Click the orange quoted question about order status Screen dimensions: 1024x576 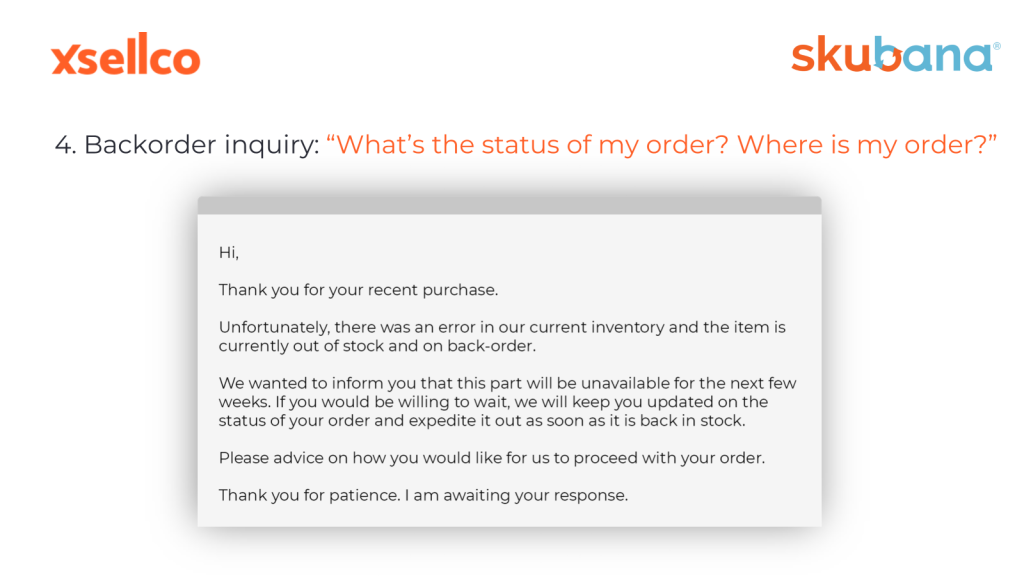(x=661, y=145)
